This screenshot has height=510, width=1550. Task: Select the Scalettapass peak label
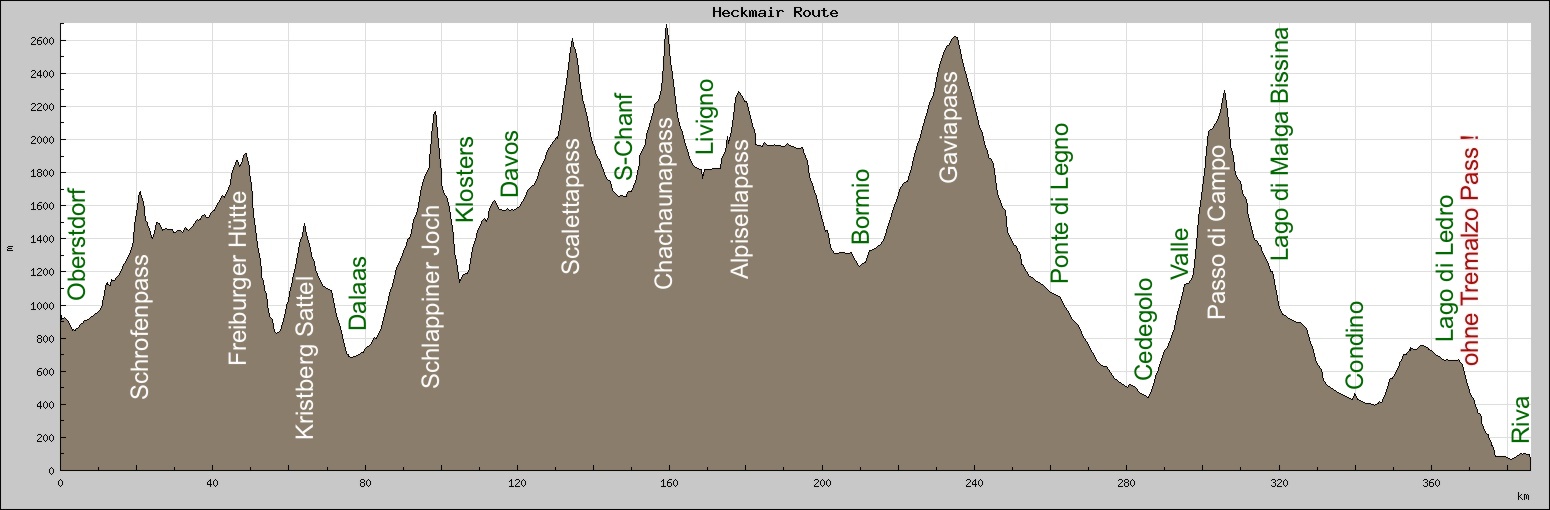point(570,207)
